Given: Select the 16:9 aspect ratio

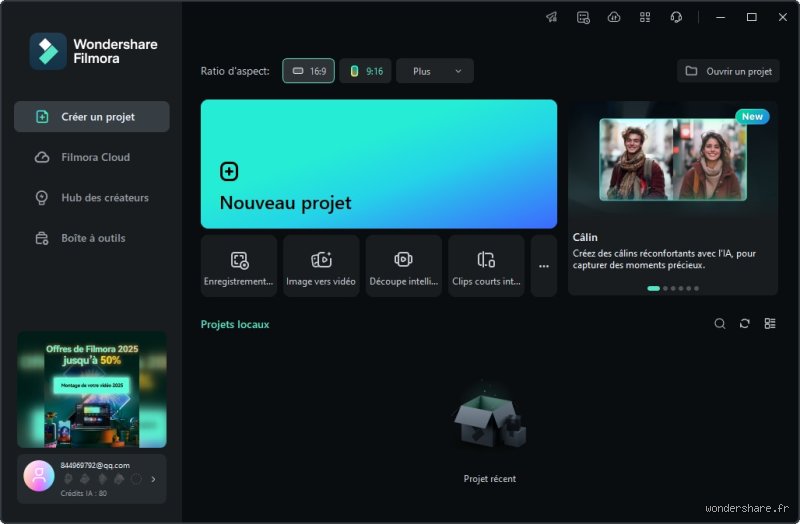Looking at the screenshot, I should [309, 71].
